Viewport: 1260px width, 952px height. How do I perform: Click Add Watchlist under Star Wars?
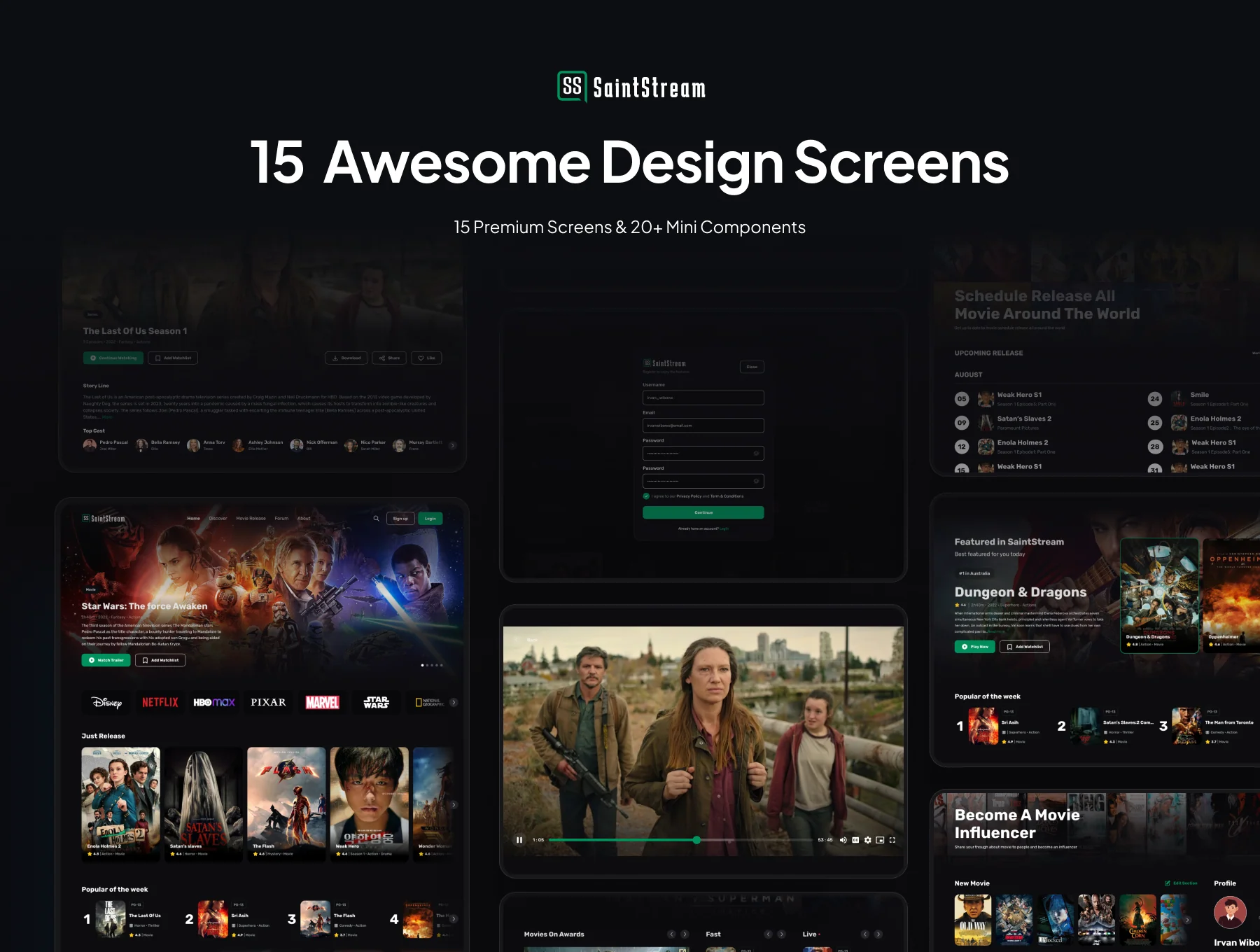(x=160, y=660)
